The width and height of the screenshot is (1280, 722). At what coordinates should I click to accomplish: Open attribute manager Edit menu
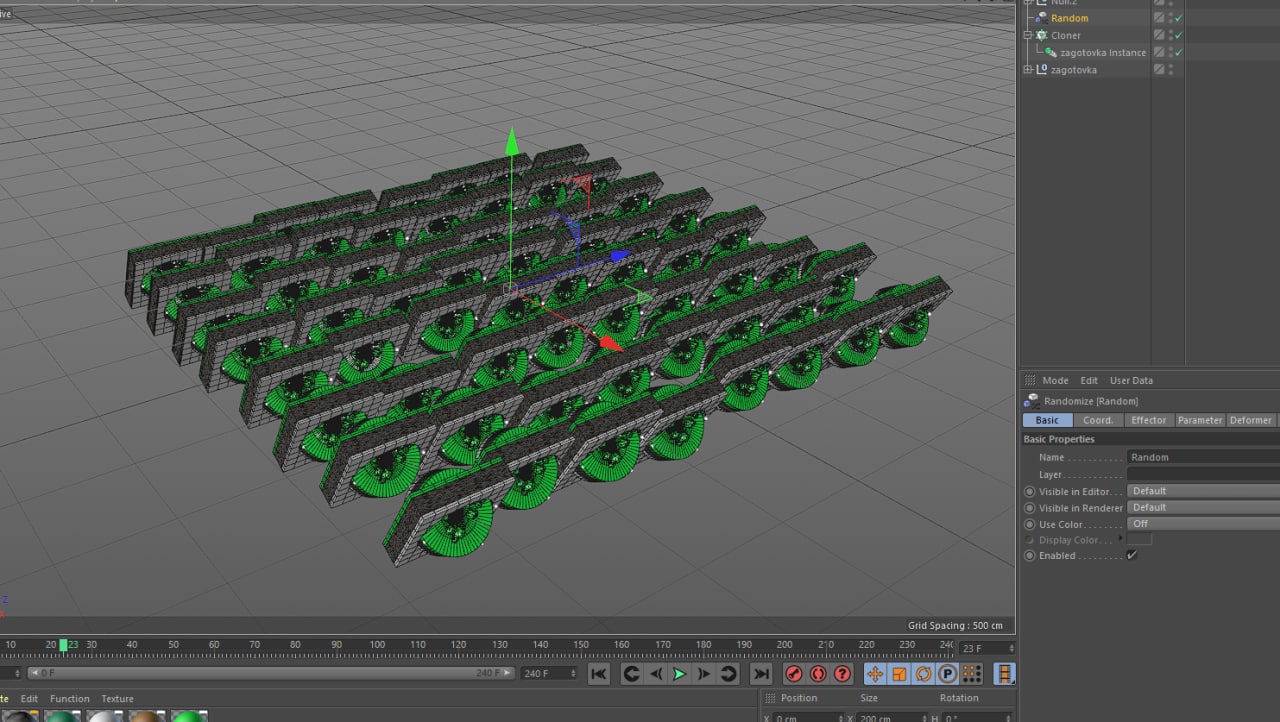[x=1089, y=380]
